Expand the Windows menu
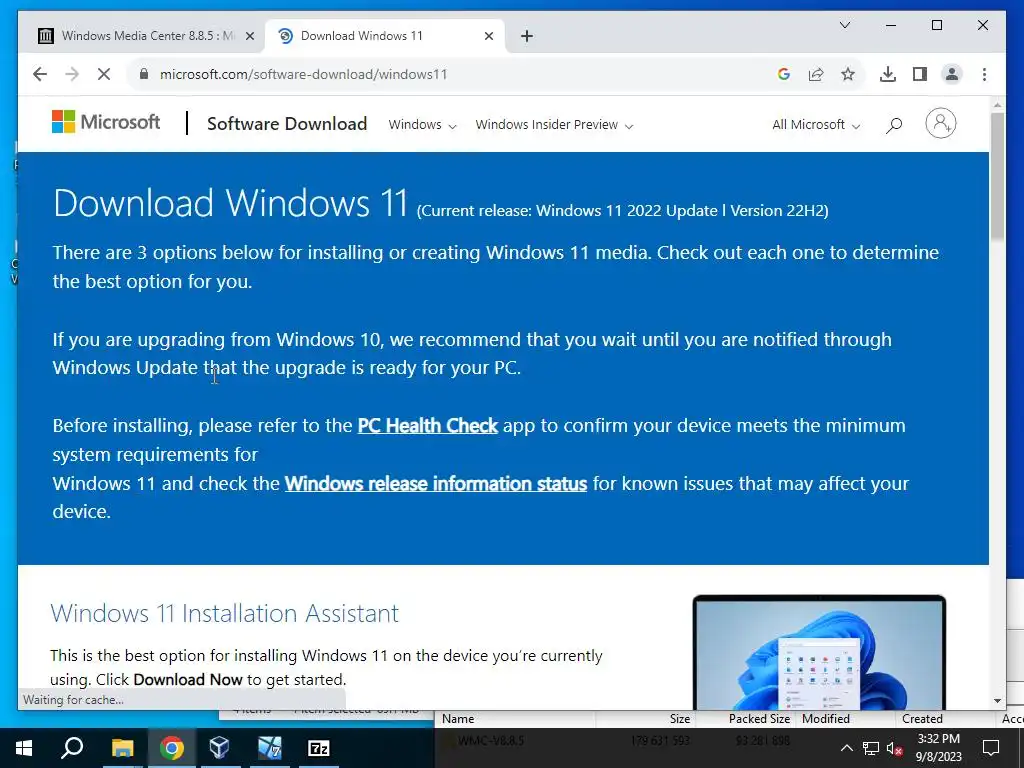The image size is (1024, 768). click(422, 125)
